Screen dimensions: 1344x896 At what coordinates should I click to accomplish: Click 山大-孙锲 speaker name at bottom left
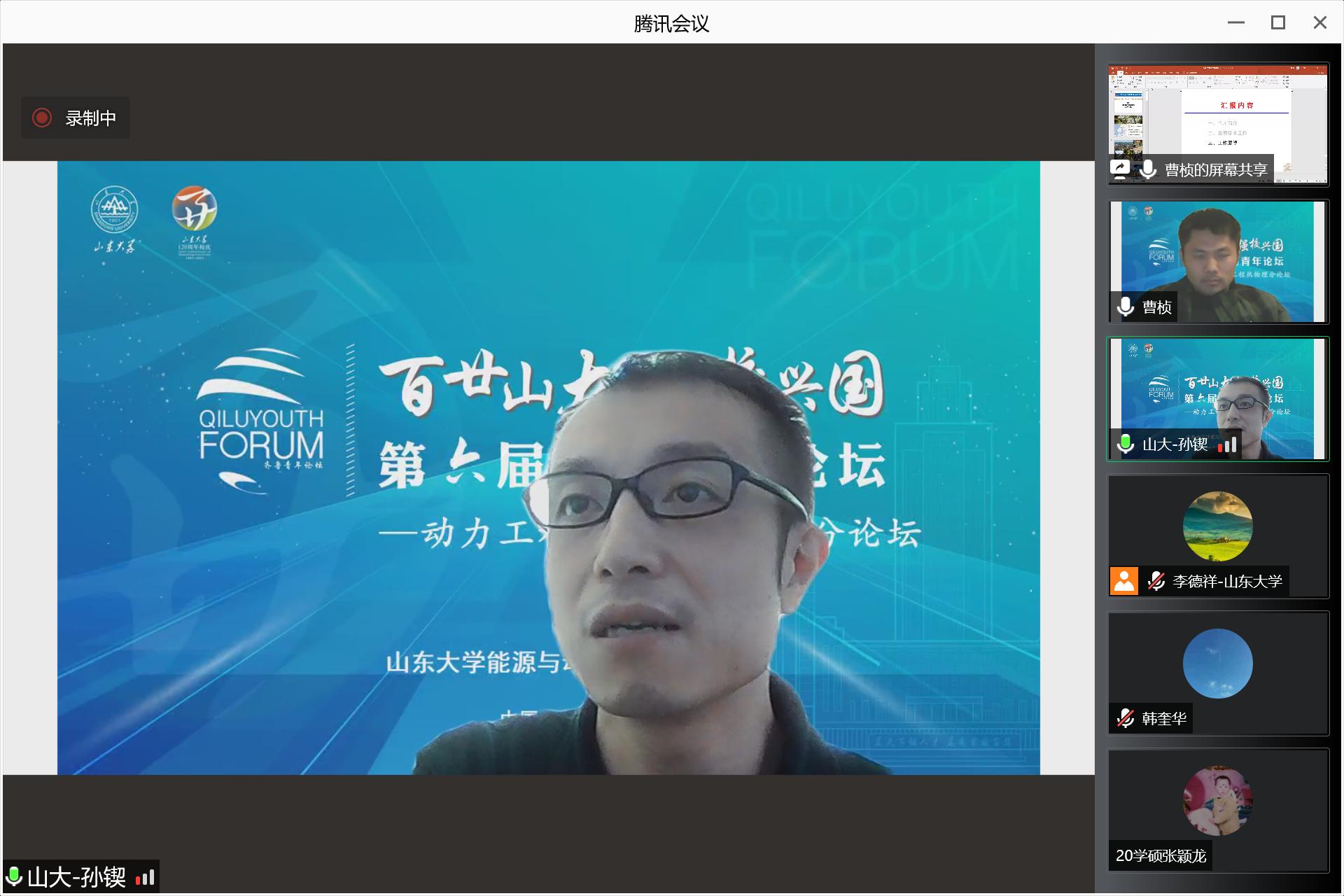coord(77,877)
